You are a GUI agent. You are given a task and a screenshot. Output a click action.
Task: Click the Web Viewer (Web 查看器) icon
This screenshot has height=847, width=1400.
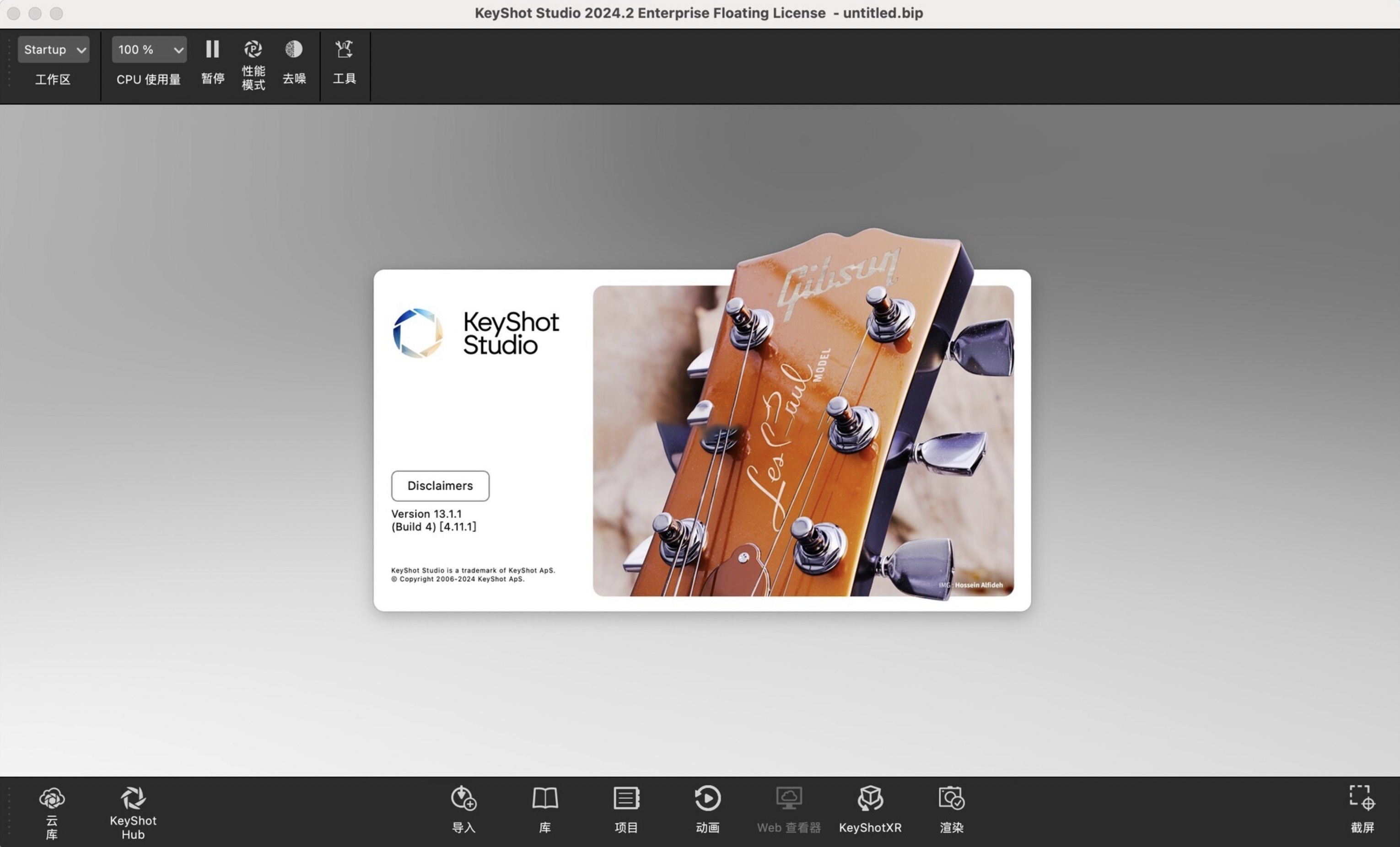click(789, 799)
